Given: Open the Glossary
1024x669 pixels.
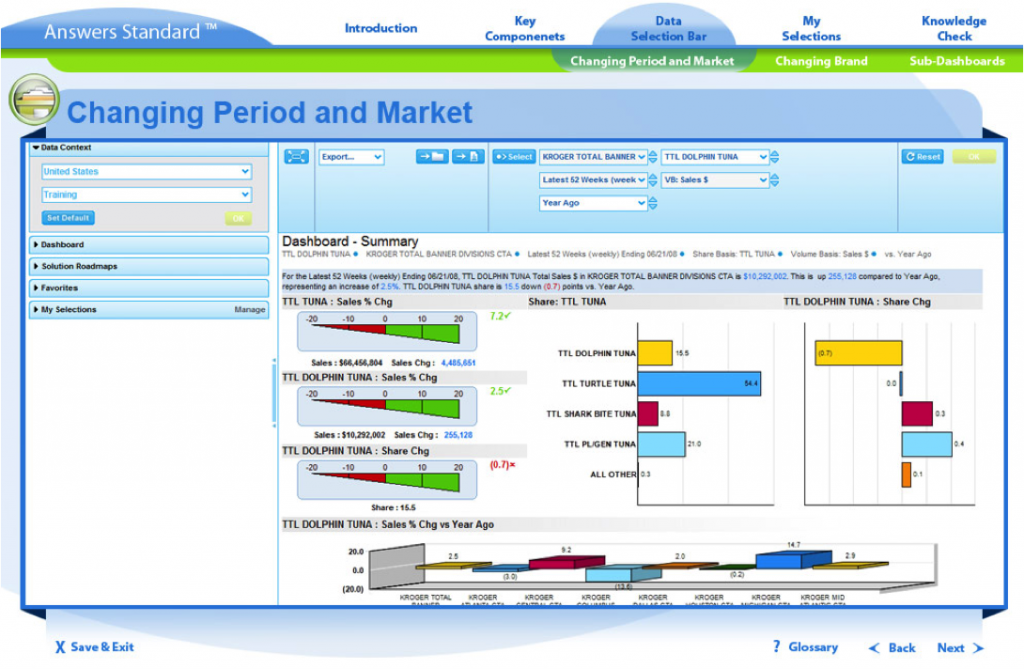Looking at the screenshot, I should click(805, 647).
